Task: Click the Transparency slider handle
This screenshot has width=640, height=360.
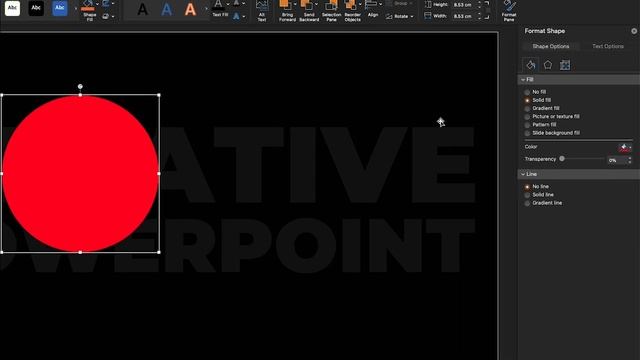Action: click(562, 159)
